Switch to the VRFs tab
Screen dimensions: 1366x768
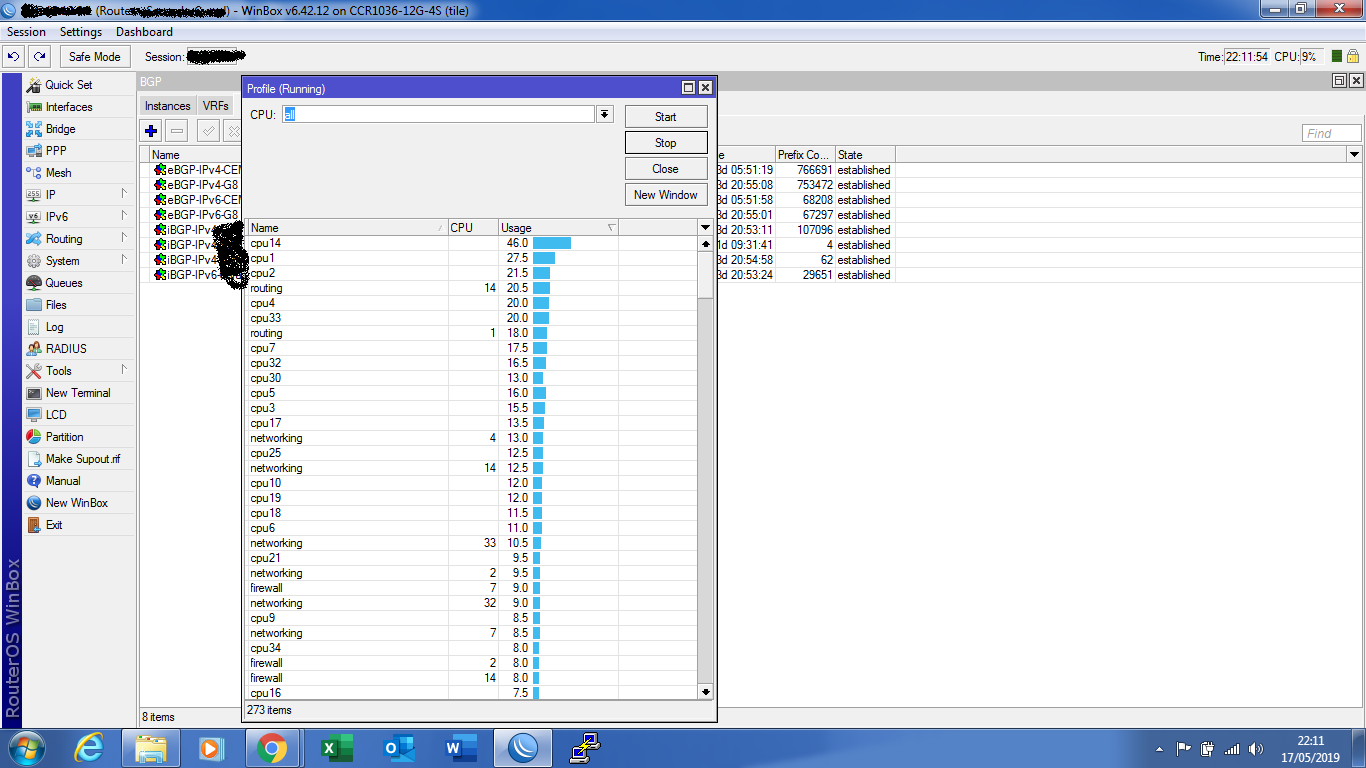point(215,106)
